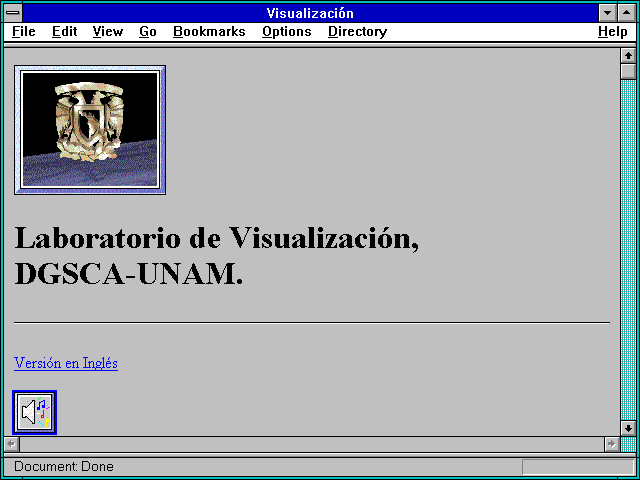Screen dimensions: 640x480
Task: Click the horizontal scrollbar left arrow
Action: click(x=12, y=444)
